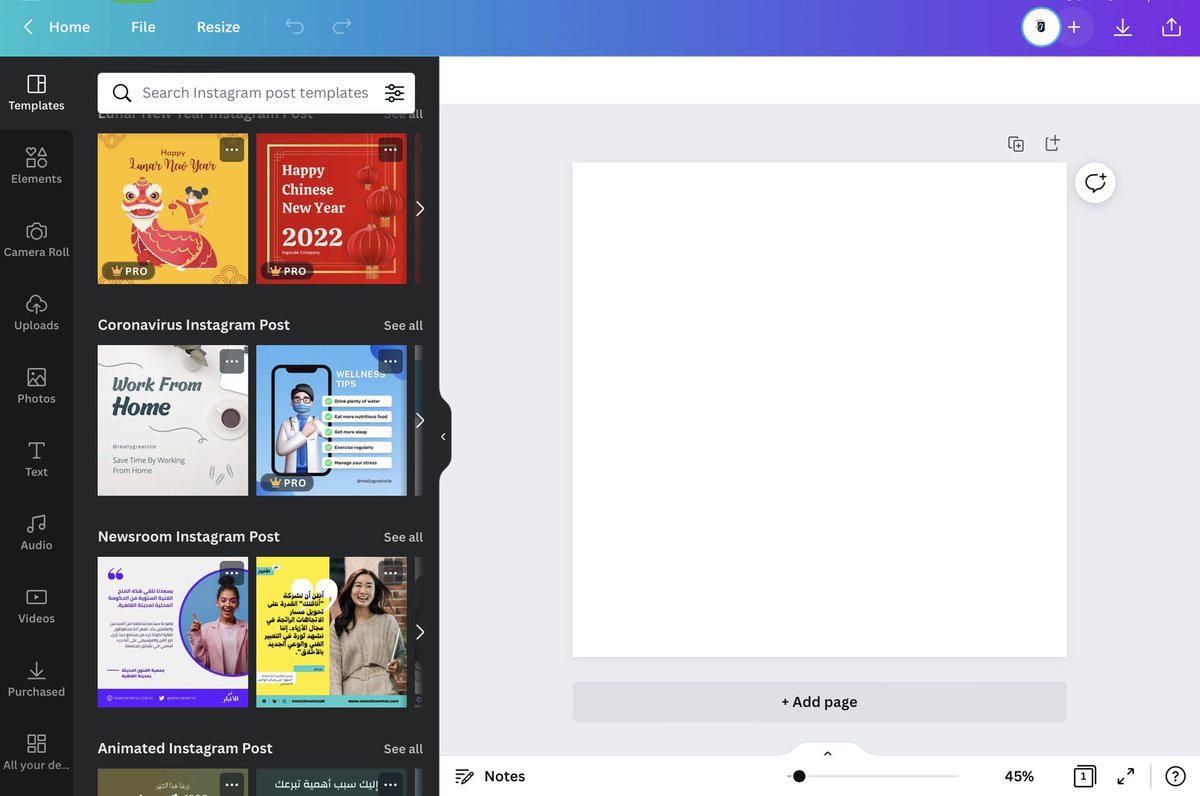Open options on Wellness Tips template
The image size is (1200, 796).
(390, 362)
